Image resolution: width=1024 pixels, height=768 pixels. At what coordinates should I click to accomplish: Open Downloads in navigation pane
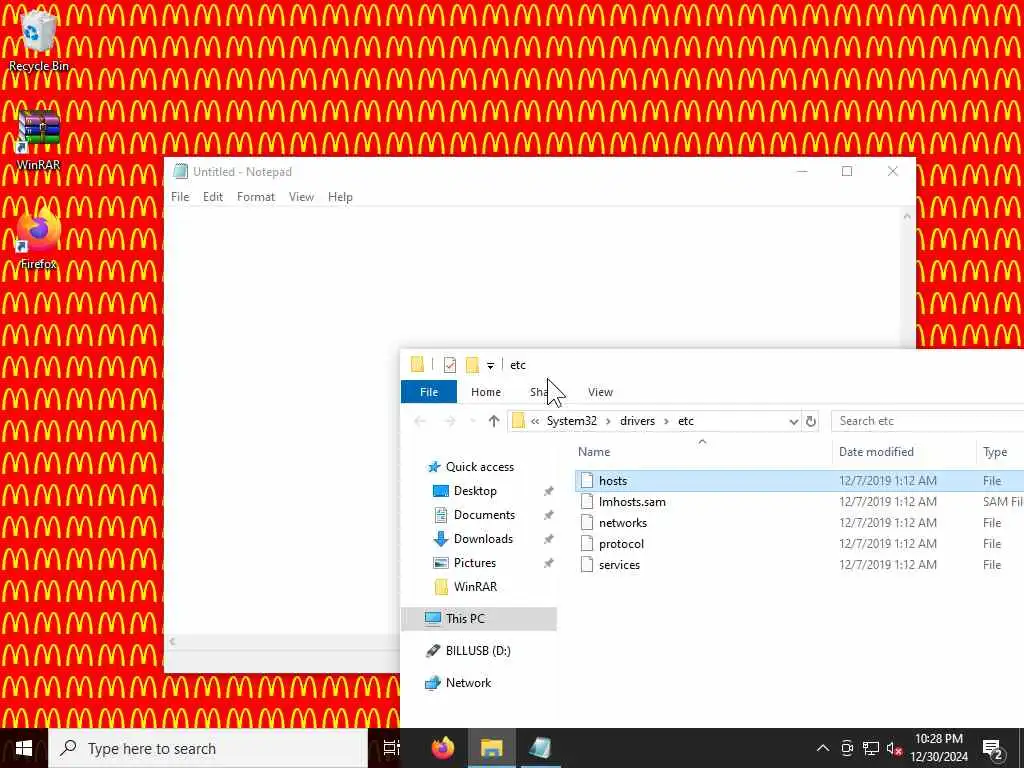click(x=483, y=539)
